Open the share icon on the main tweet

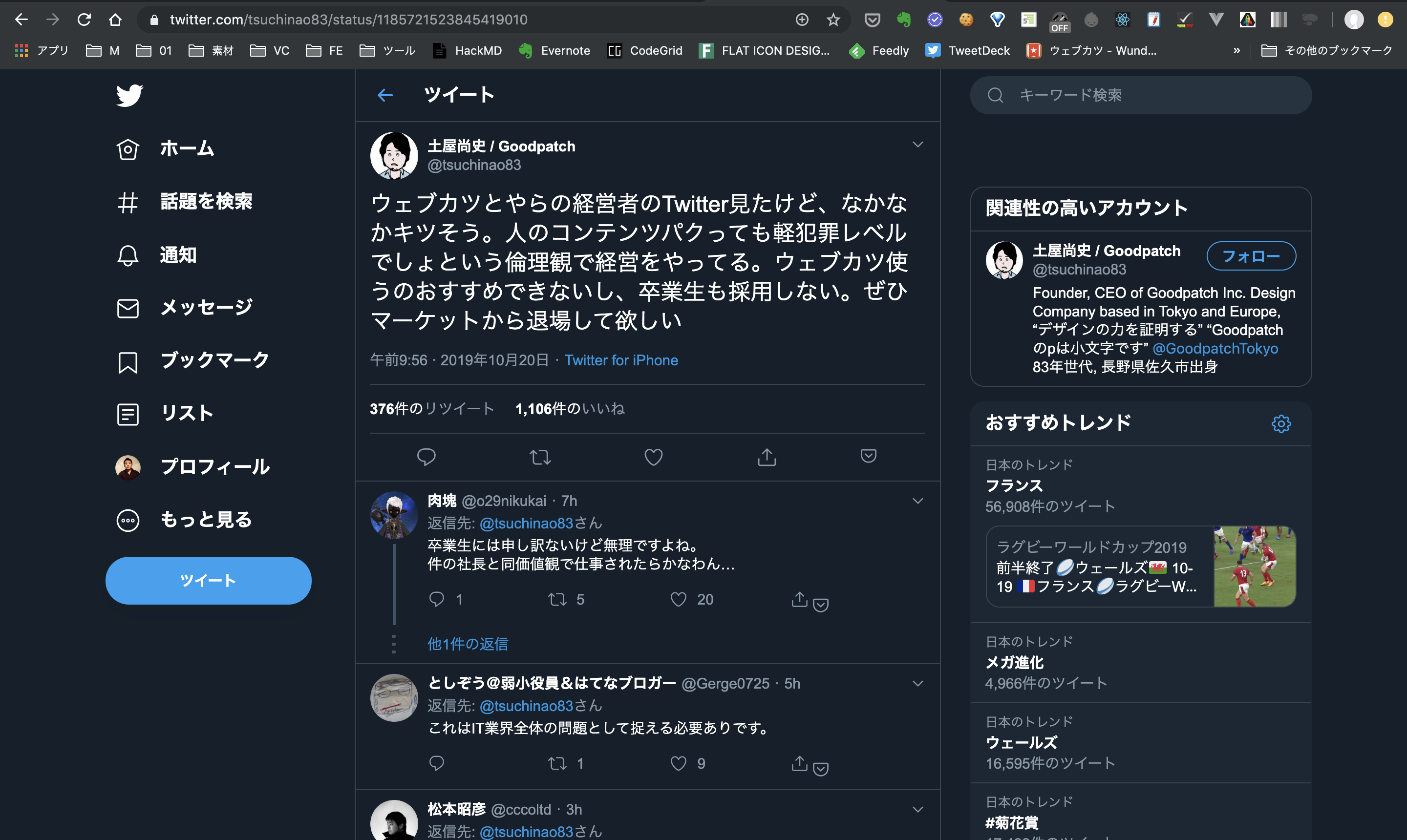(767, 456)
